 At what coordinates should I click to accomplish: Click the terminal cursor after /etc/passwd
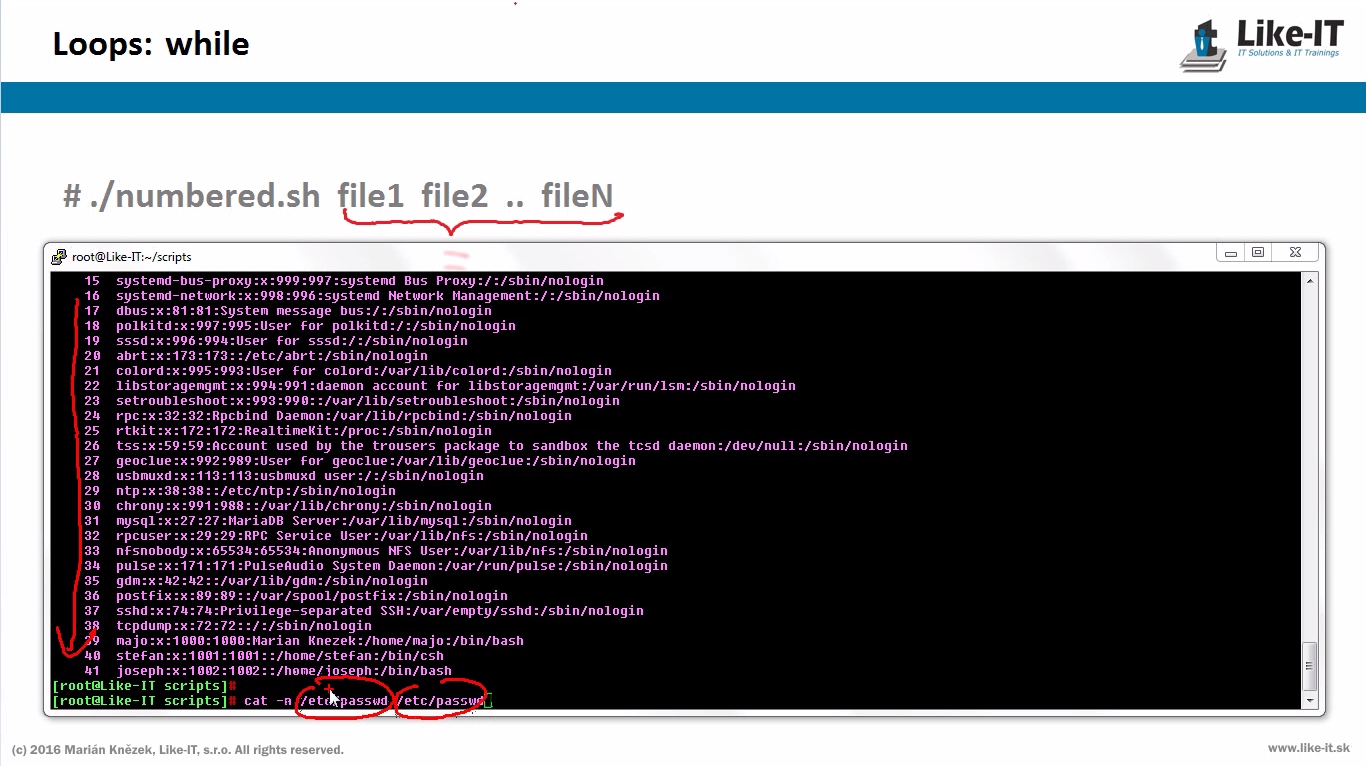tap(488, 701)
